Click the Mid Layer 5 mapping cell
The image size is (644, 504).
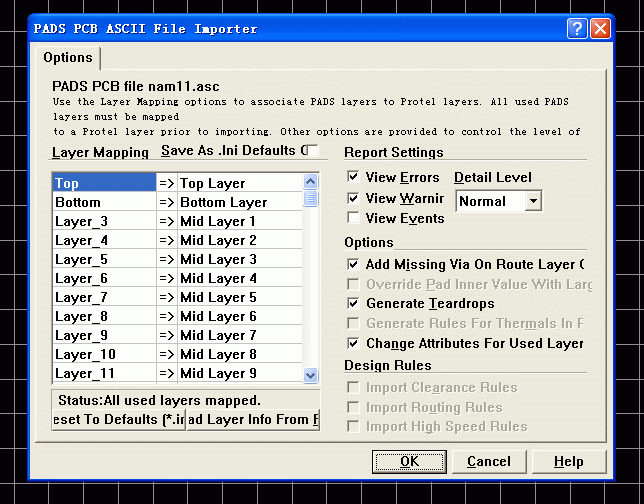(x=238, y=297)
